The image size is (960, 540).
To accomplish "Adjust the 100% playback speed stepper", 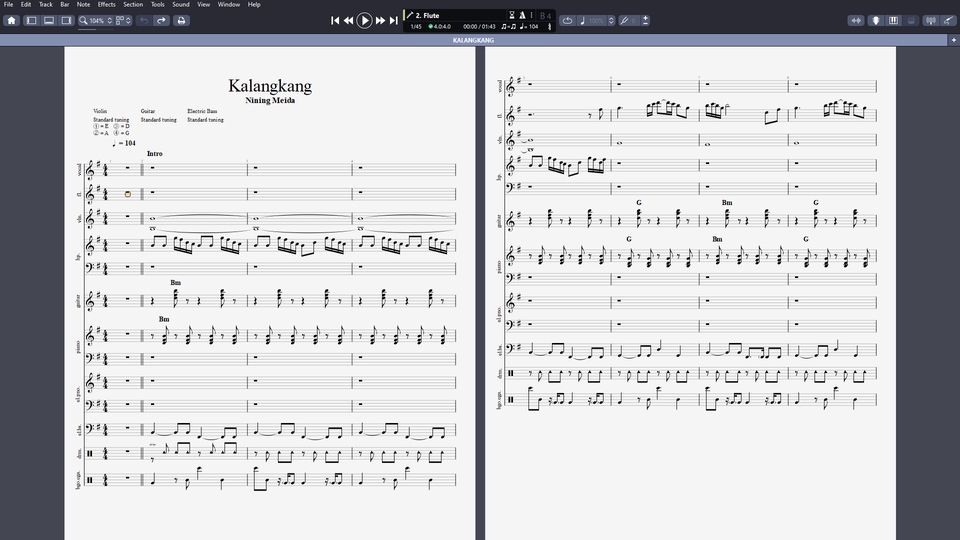I will click(x=611, y=20).
